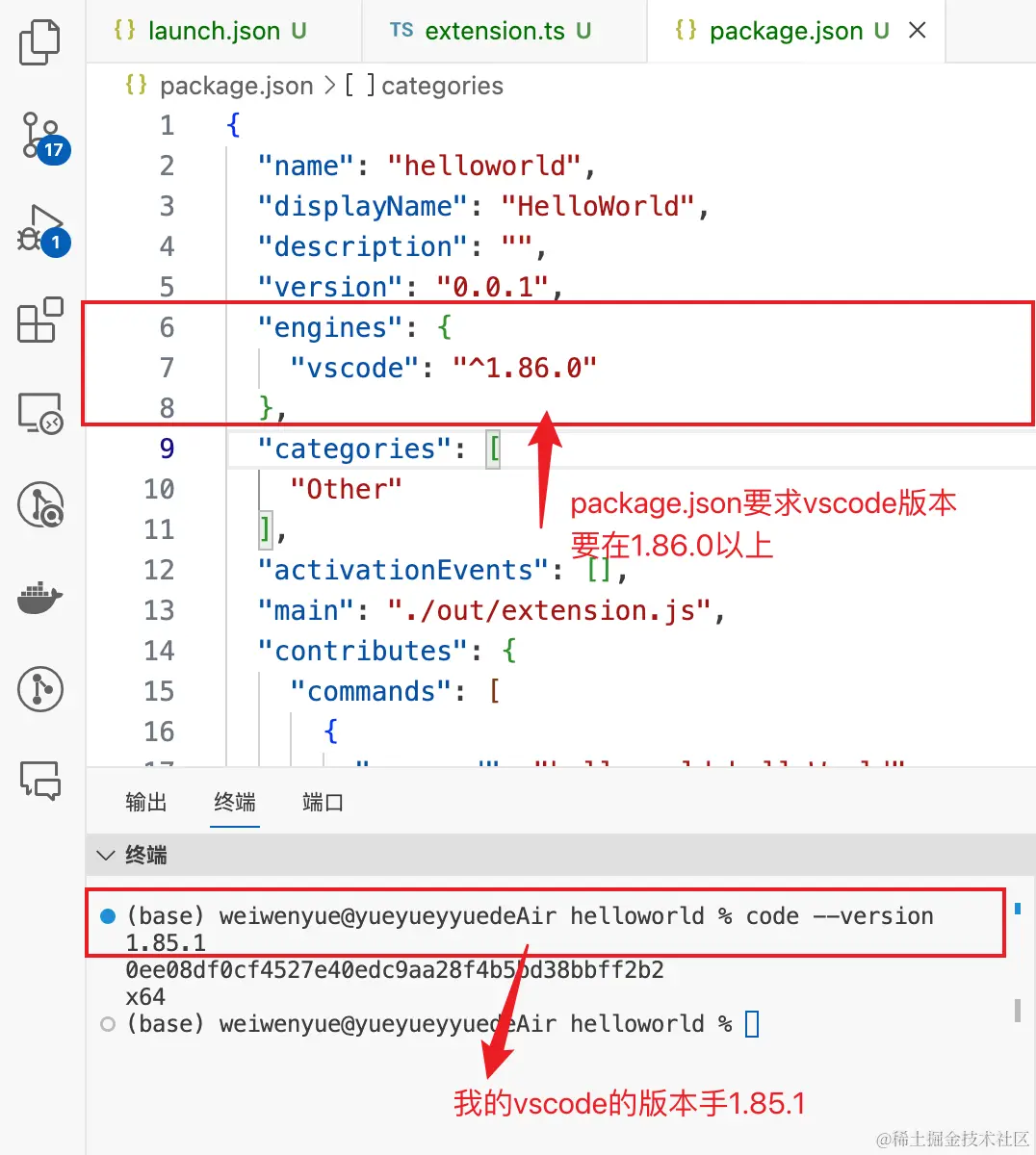Click the "activationEvents" key

click(403, 570)
